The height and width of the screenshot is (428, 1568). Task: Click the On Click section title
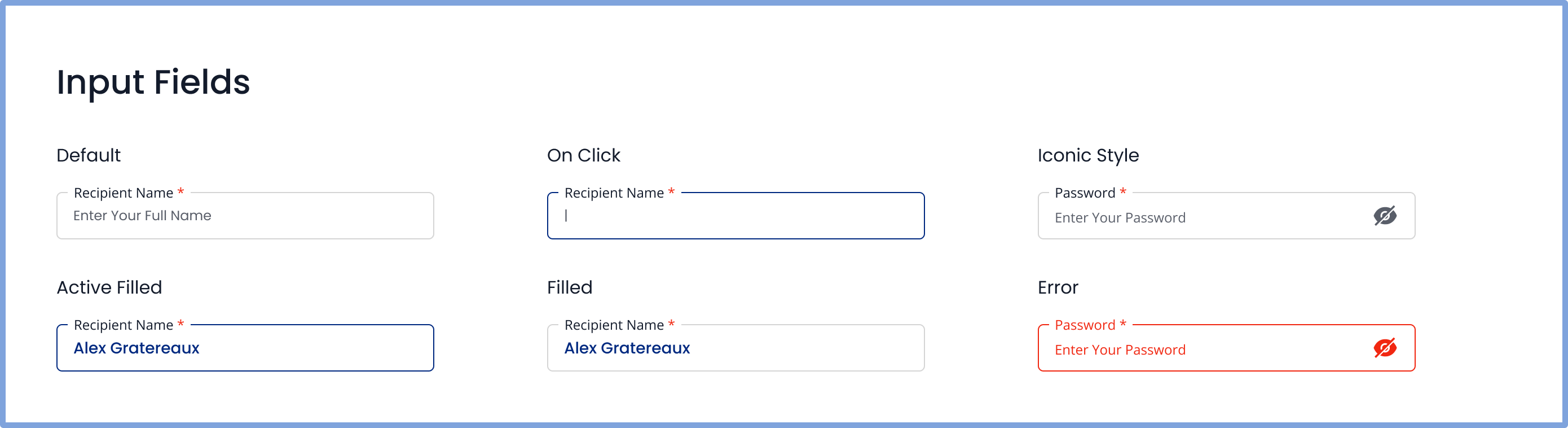coord(583,155)
